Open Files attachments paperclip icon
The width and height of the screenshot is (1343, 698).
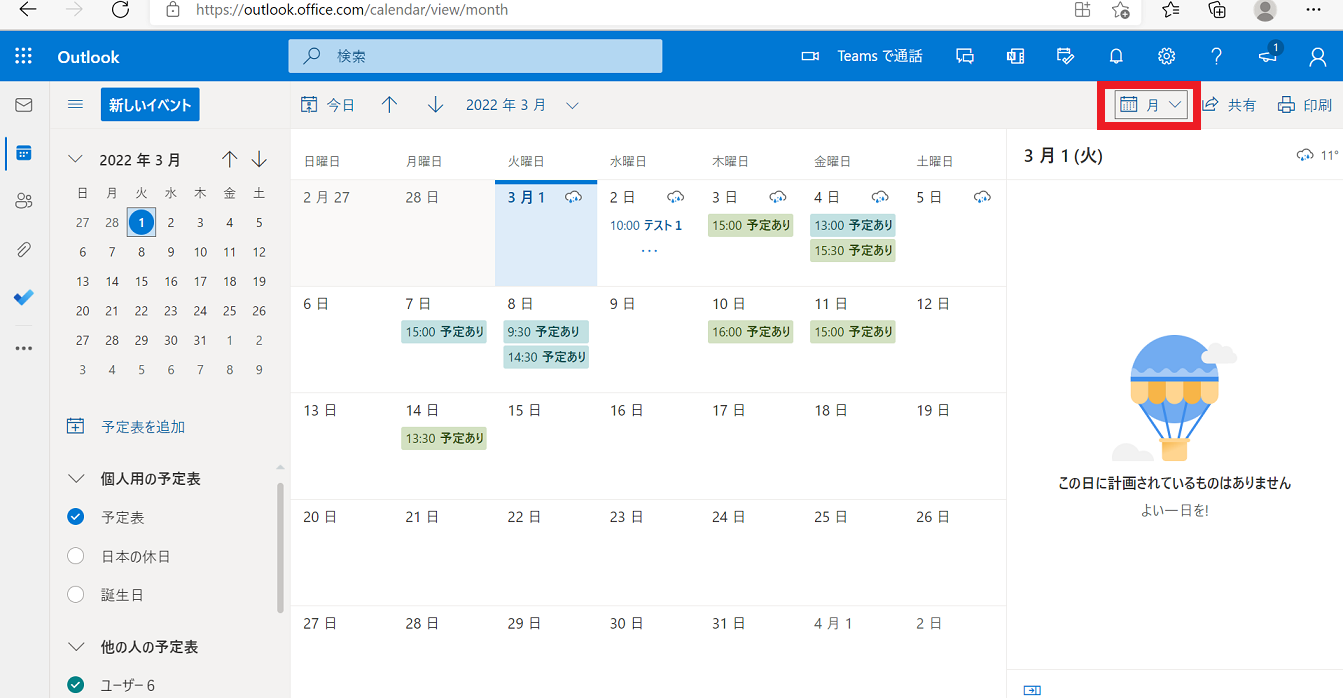pos(24,249)
